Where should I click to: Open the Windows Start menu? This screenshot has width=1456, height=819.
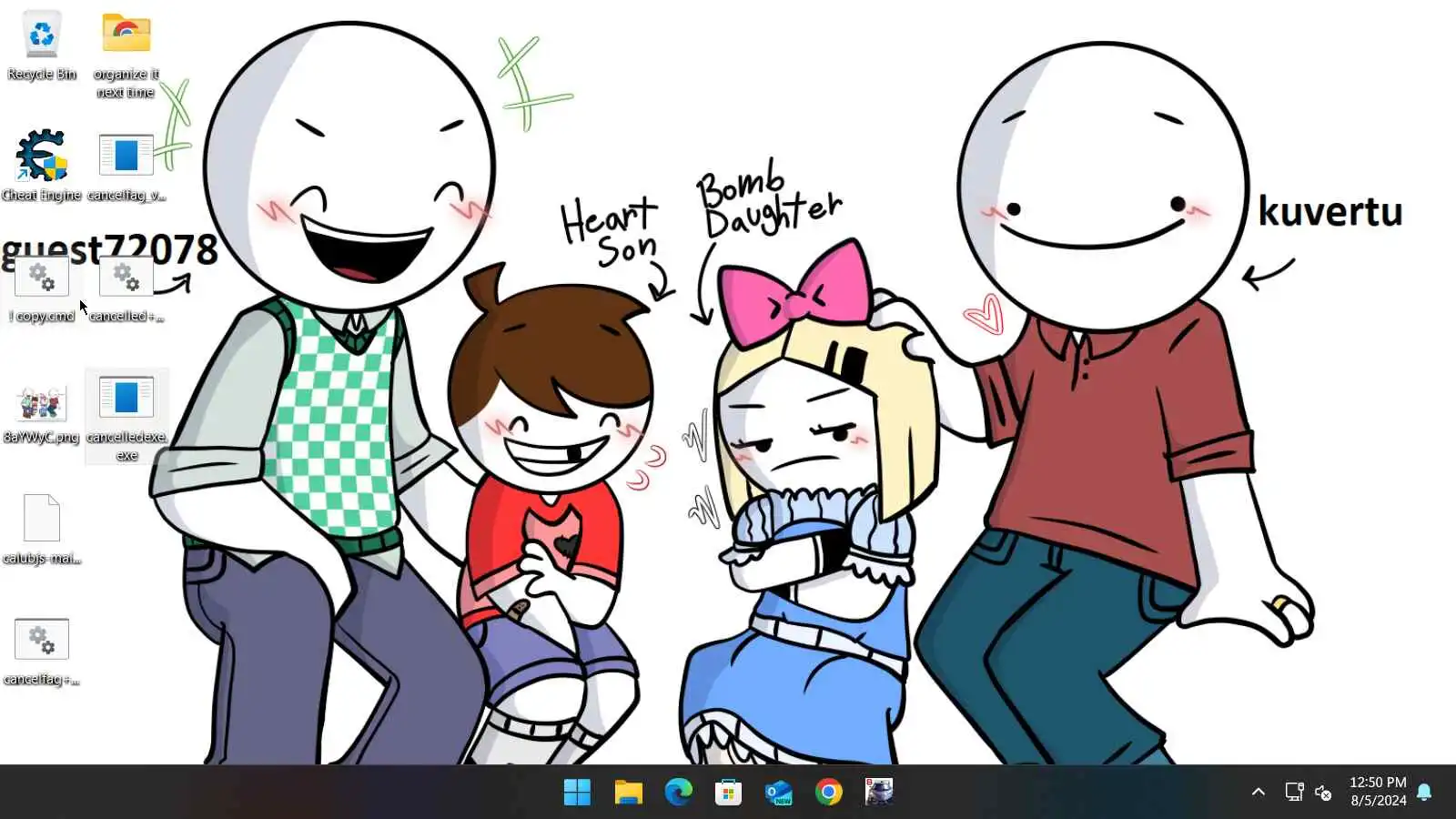coord(577,792)
